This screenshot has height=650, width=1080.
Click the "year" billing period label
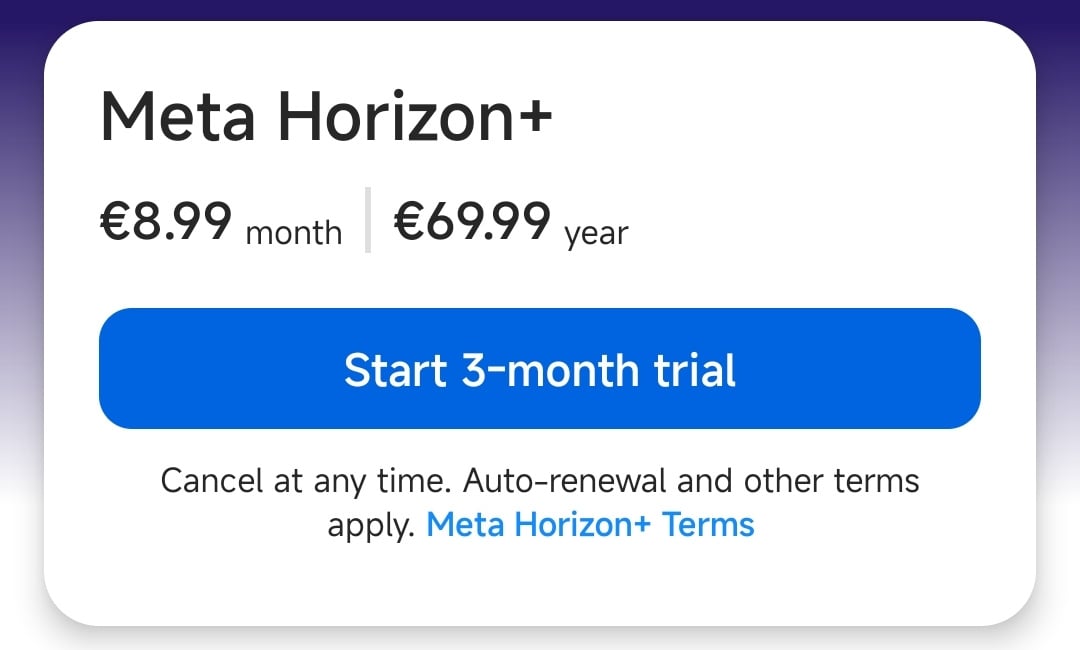pyautogui.click(x=596, y=234)
